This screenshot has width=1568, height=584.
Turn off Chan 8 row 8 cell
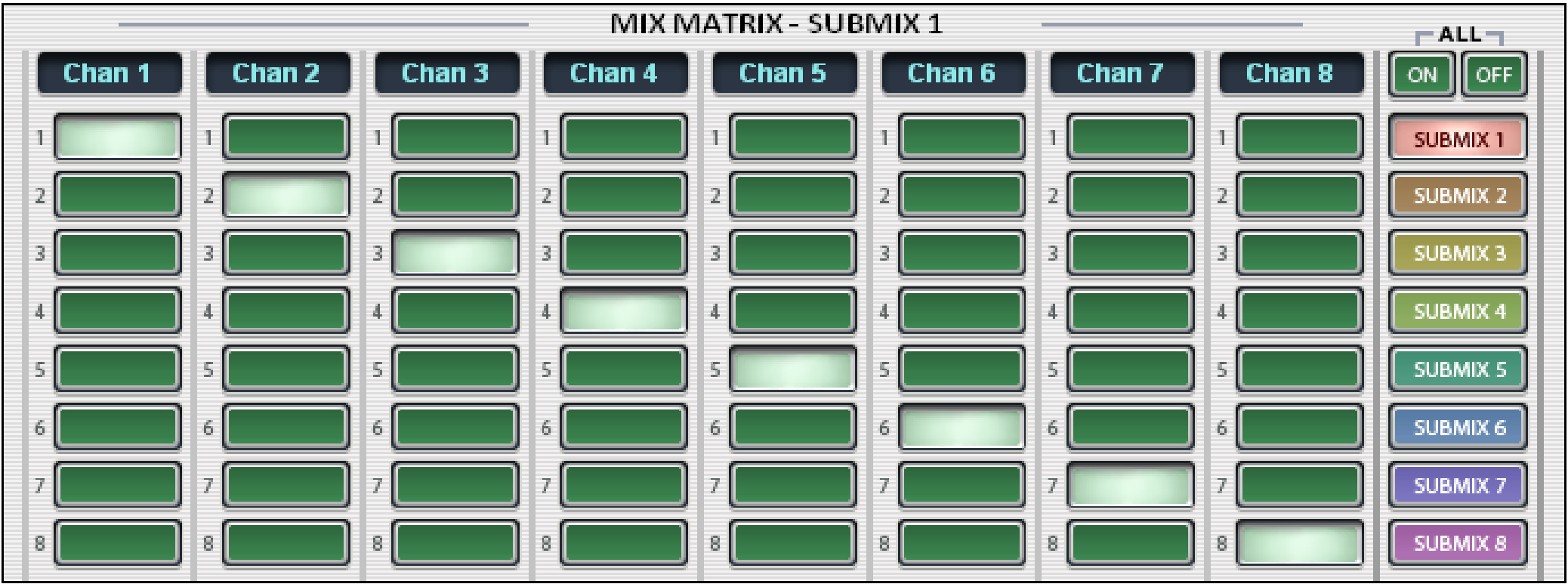tap(1299, 543)
